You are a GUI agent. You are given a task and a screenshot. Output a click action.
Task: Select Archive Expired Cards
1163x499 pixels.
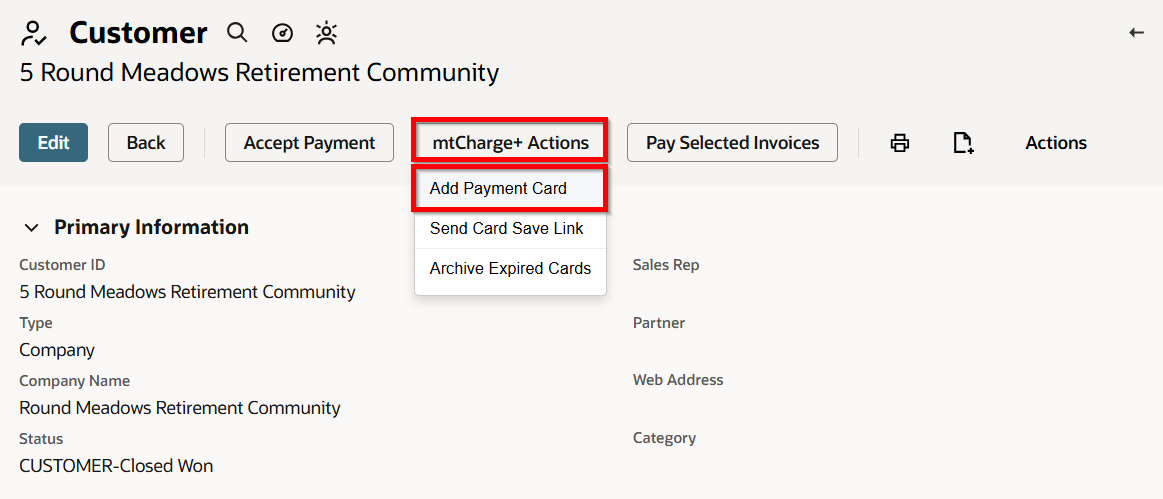[510, 268]
